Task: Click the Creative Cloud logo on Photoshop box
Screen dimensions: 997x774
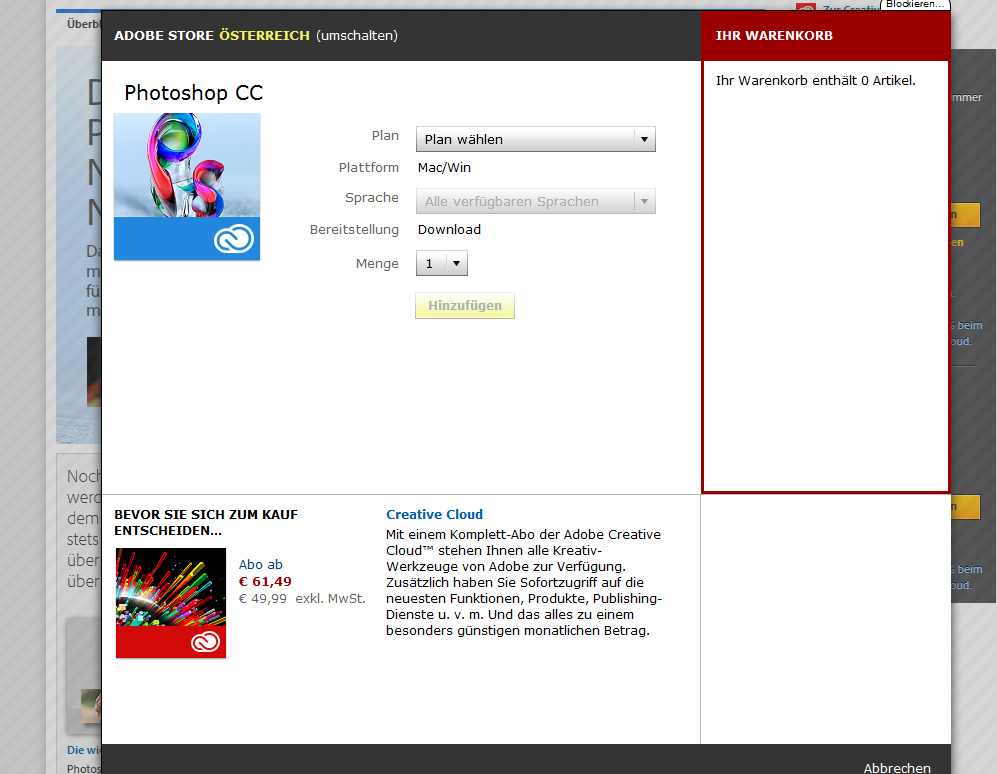Action: pyautogui.click(x=234, y=239)
